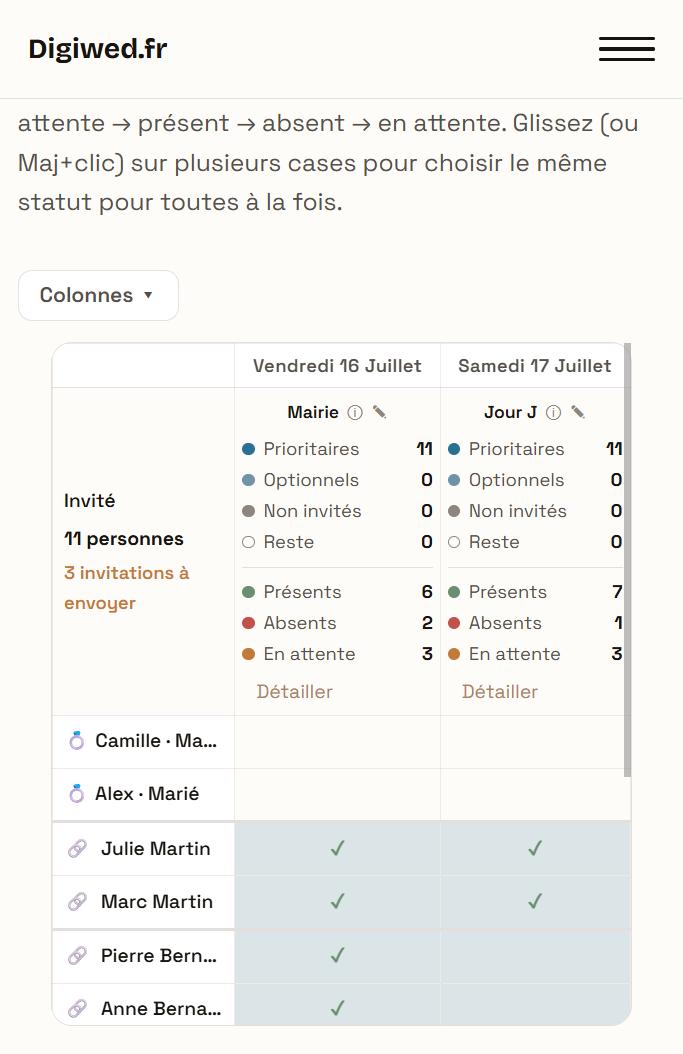Go to Digiwed.fr home logo

point(97,49)
